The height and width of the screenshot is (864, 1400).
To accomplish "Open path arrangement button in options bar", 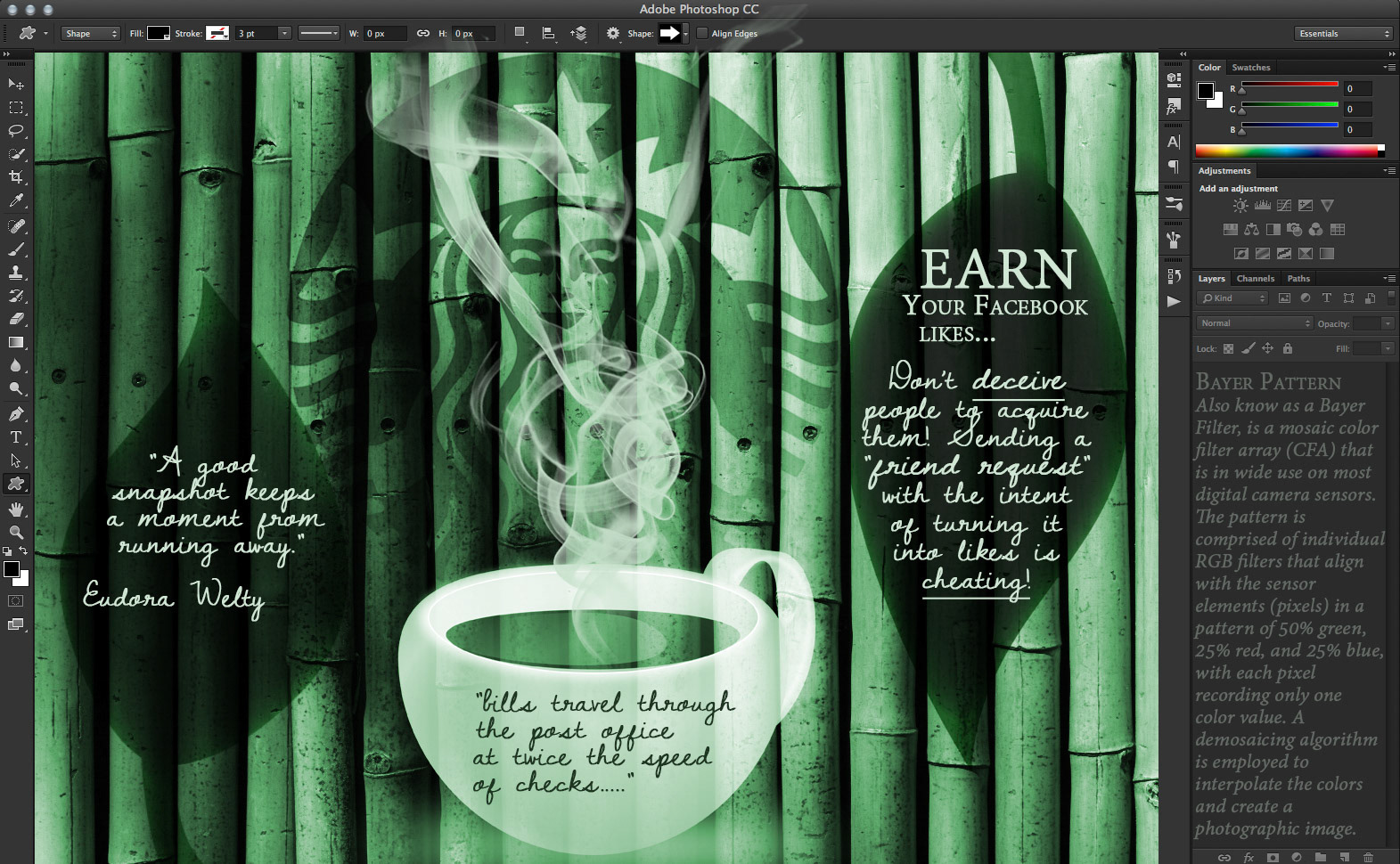I will tap(579, 34).
